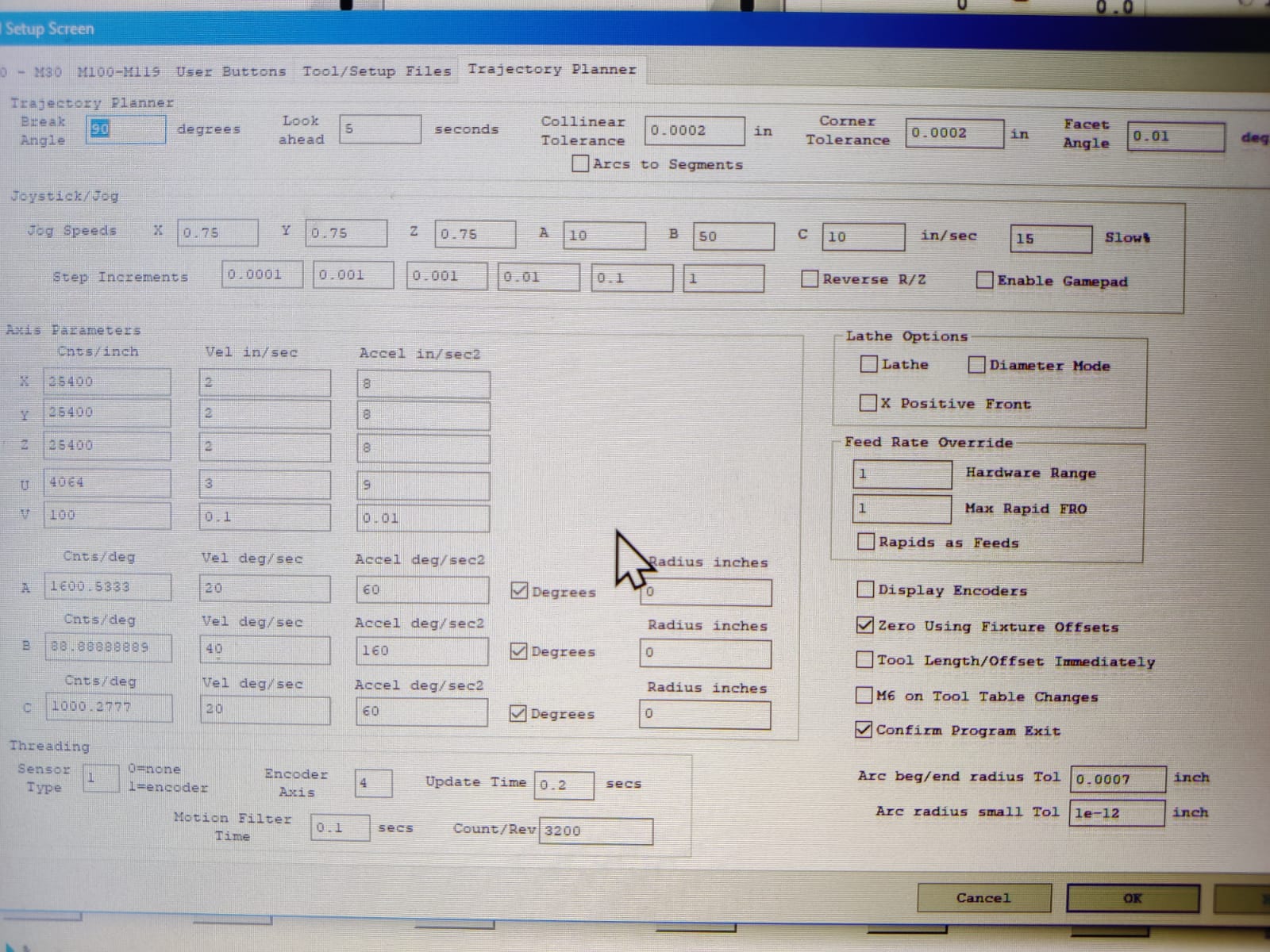This screenshot has height=952, width=1270.
Task: Switch to the Tool/Setup Files tab
Action: 376,71
